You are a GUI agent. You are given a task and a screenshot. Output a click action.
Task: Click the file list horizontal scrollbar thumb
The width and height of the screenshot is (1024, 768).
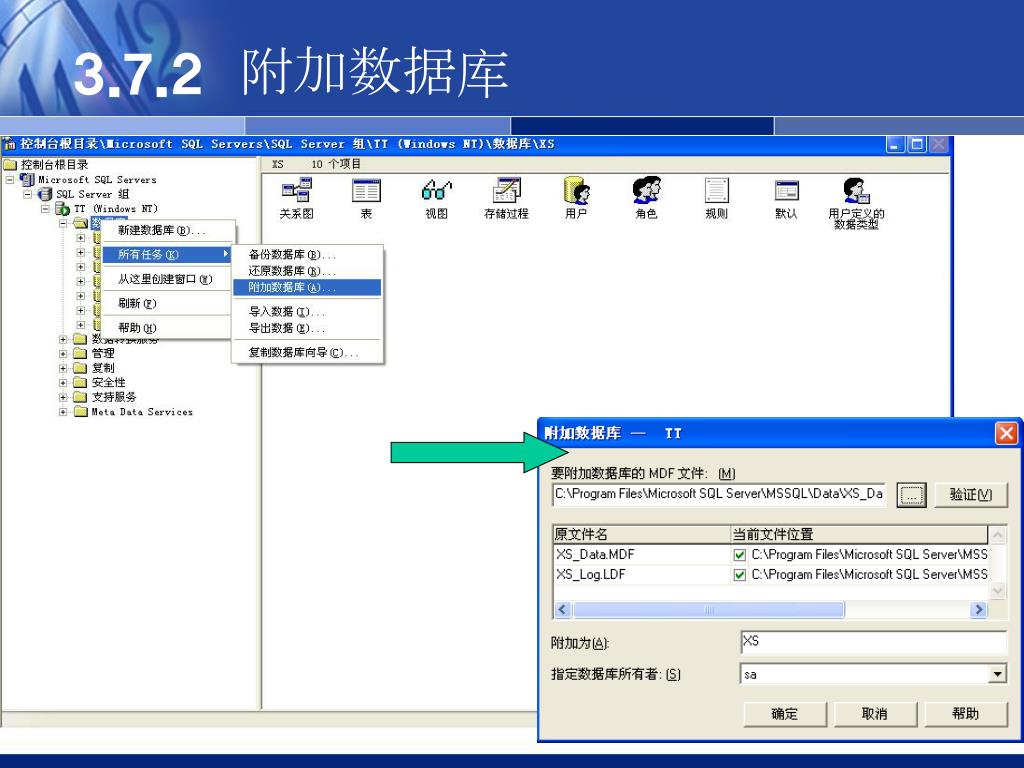tap(708, 610)
